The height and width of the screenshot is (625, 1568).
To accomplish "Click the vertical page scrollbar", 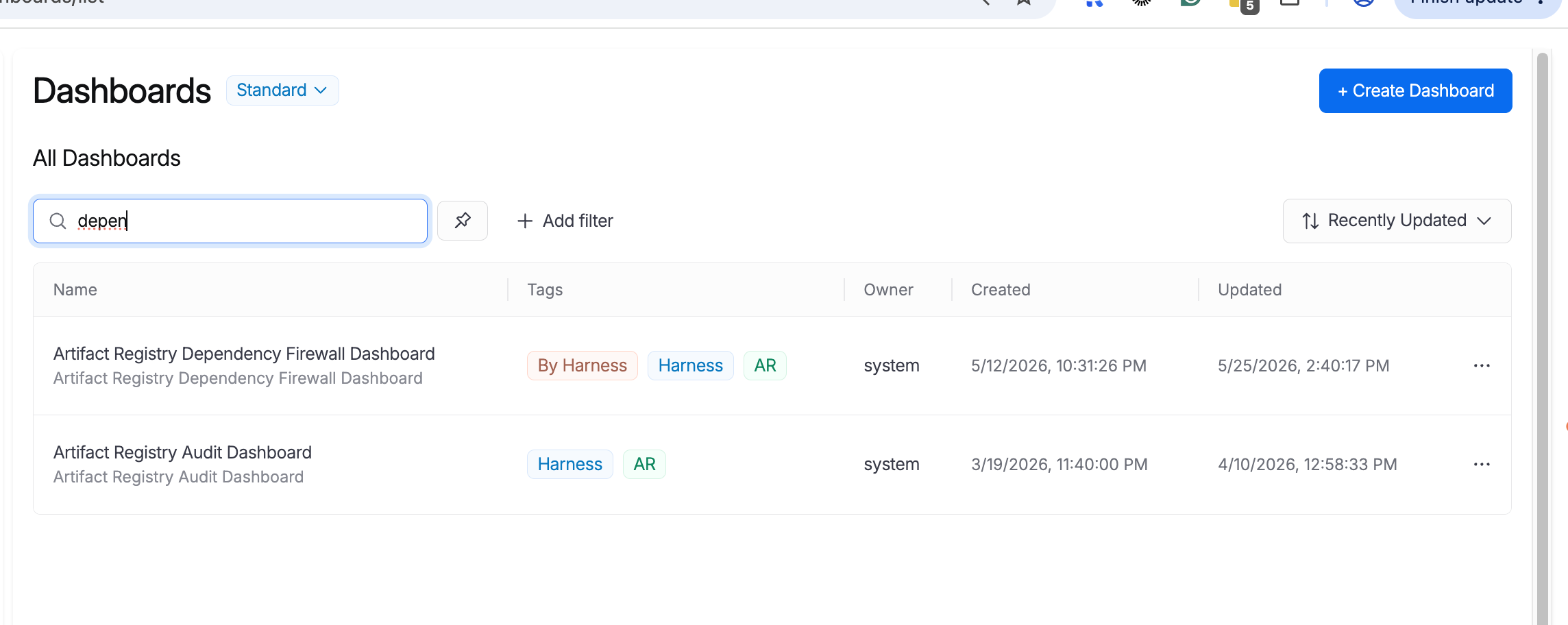I will tap(1543, 339).
